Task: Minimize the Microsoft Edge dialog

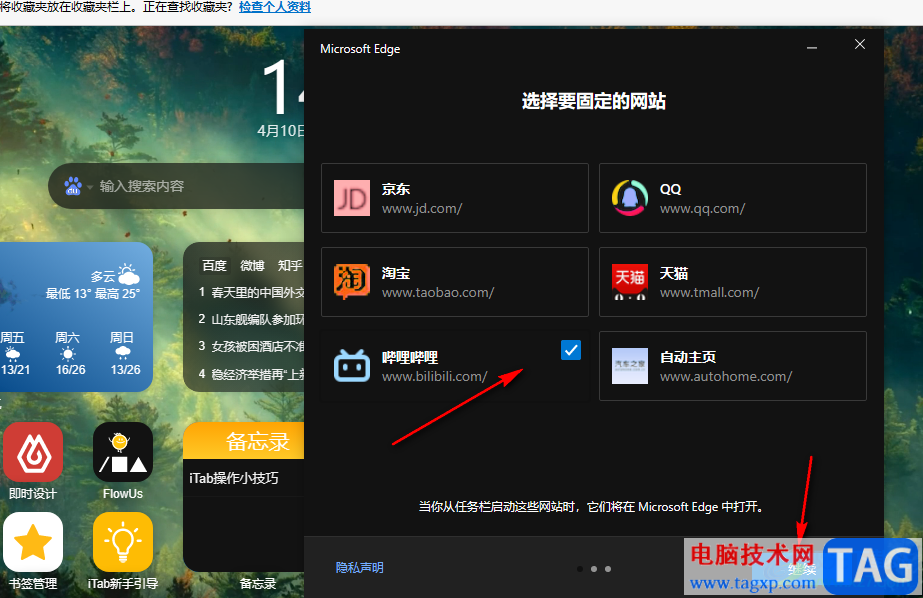Action: point(812,47)
